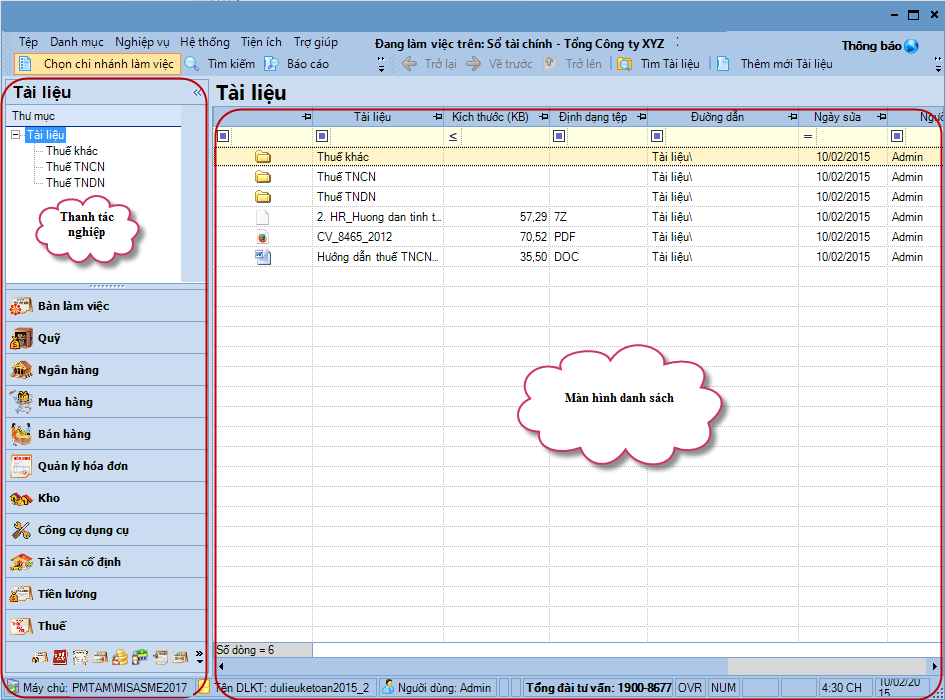Open the Ngày sửa filter operator dropdown

tap(808, 136)
